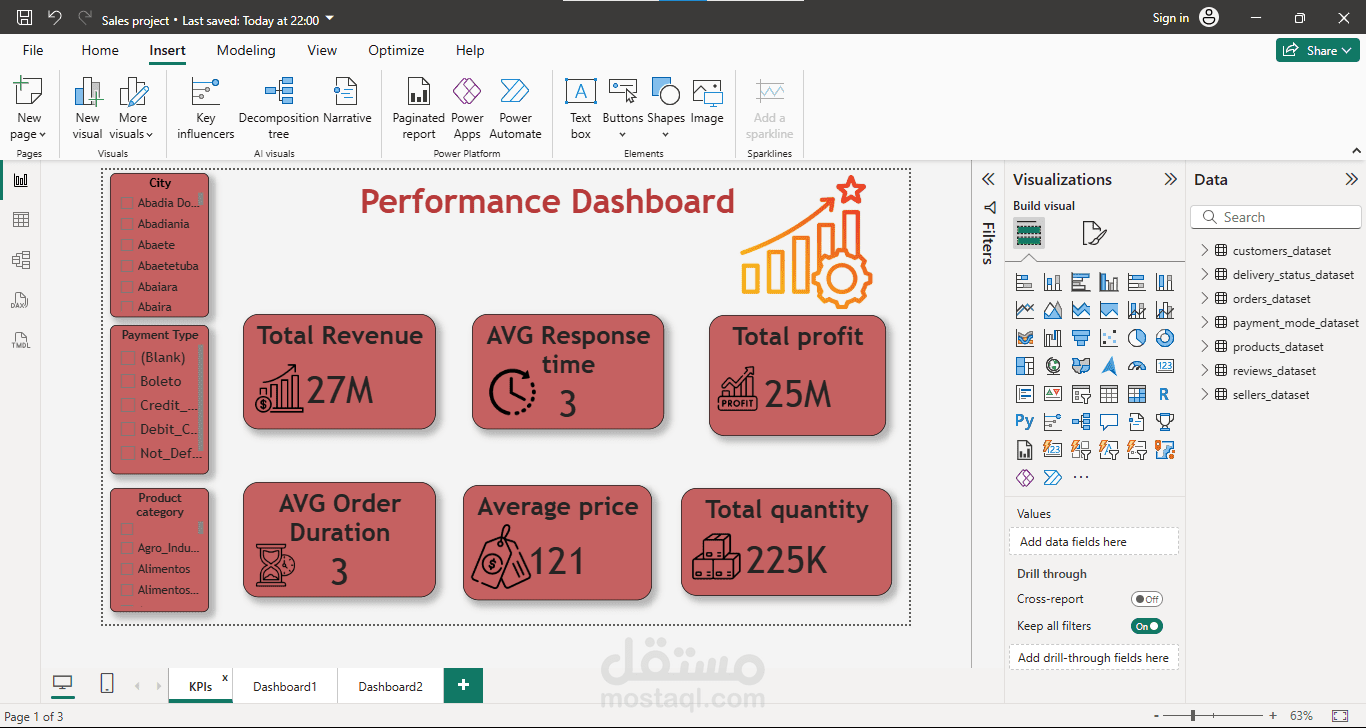
Task: Select the Donut chart visualization
Action: 1164,338
